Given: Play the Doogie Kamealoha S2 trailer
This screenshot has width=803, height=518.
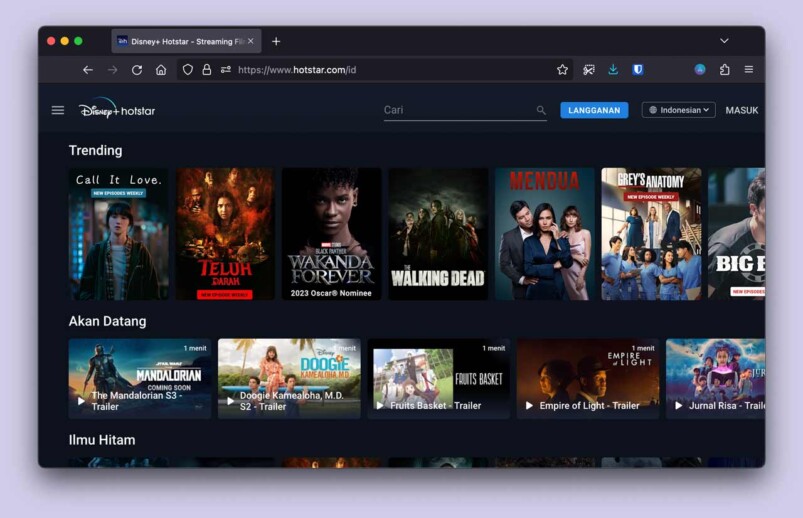Looking at the screenshot, I should [230, 401].
